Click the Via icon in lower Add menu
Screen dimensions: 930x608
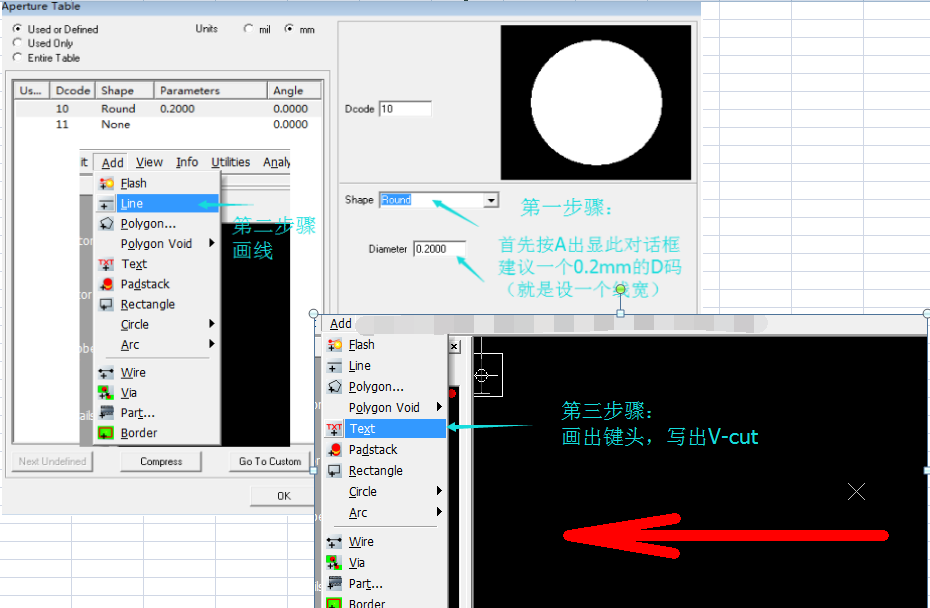pyautogui.click(x=335, y=563)
